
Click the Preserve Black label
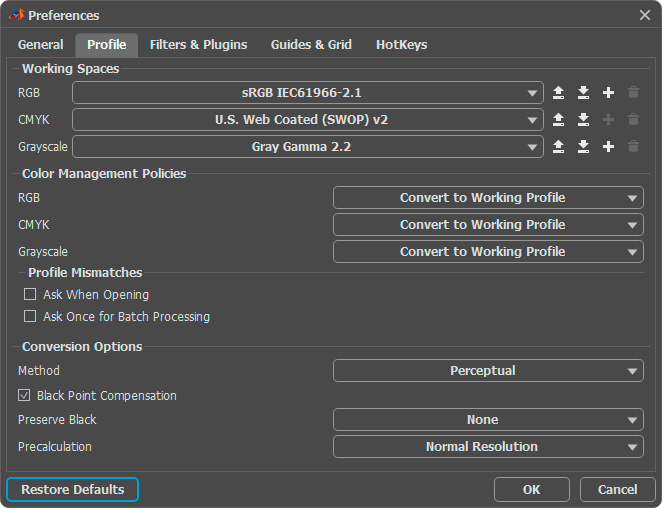tap(57, 420)
